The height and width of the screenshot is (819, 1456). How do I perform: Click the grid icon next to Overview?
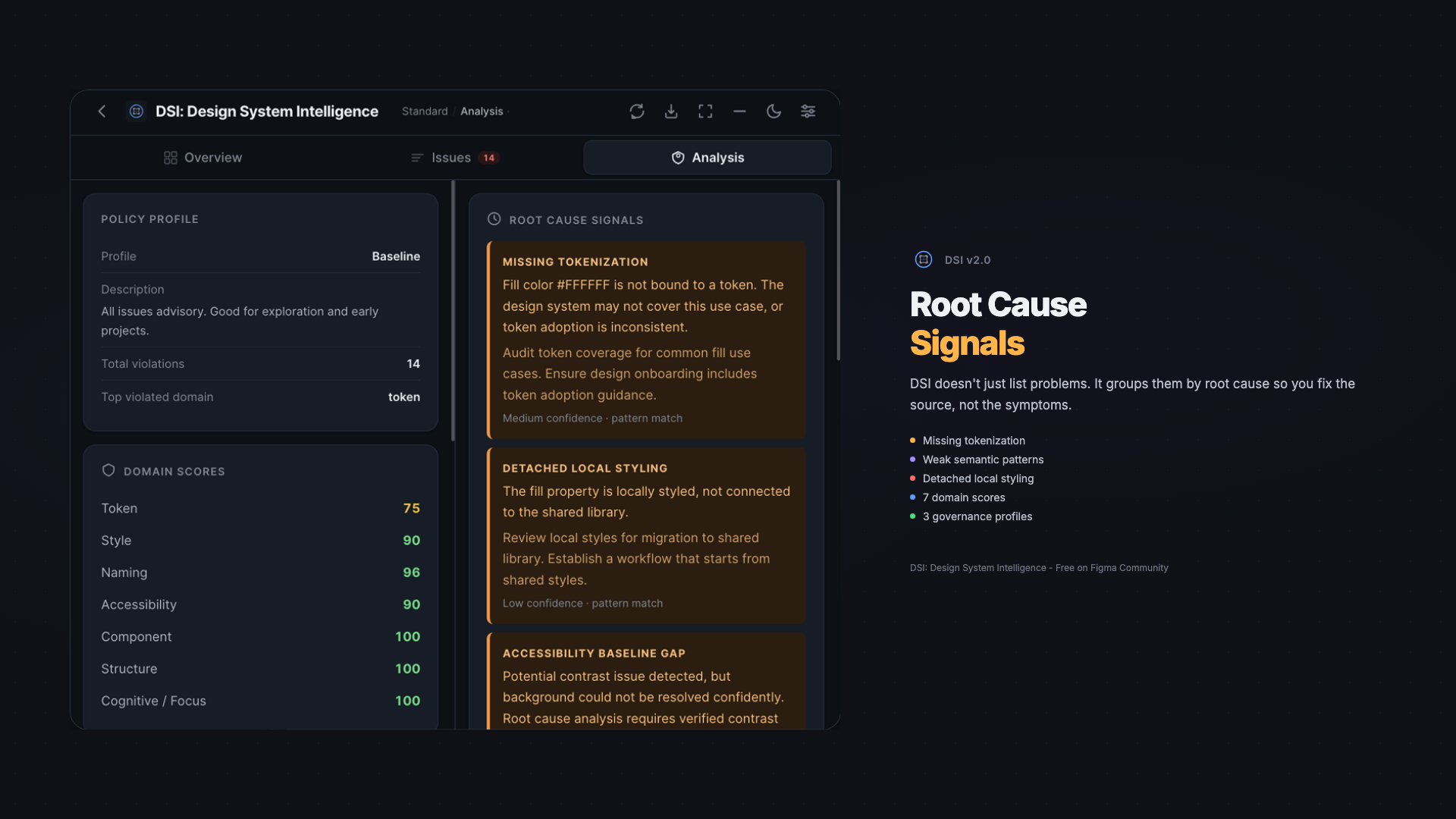pos(170,158)
